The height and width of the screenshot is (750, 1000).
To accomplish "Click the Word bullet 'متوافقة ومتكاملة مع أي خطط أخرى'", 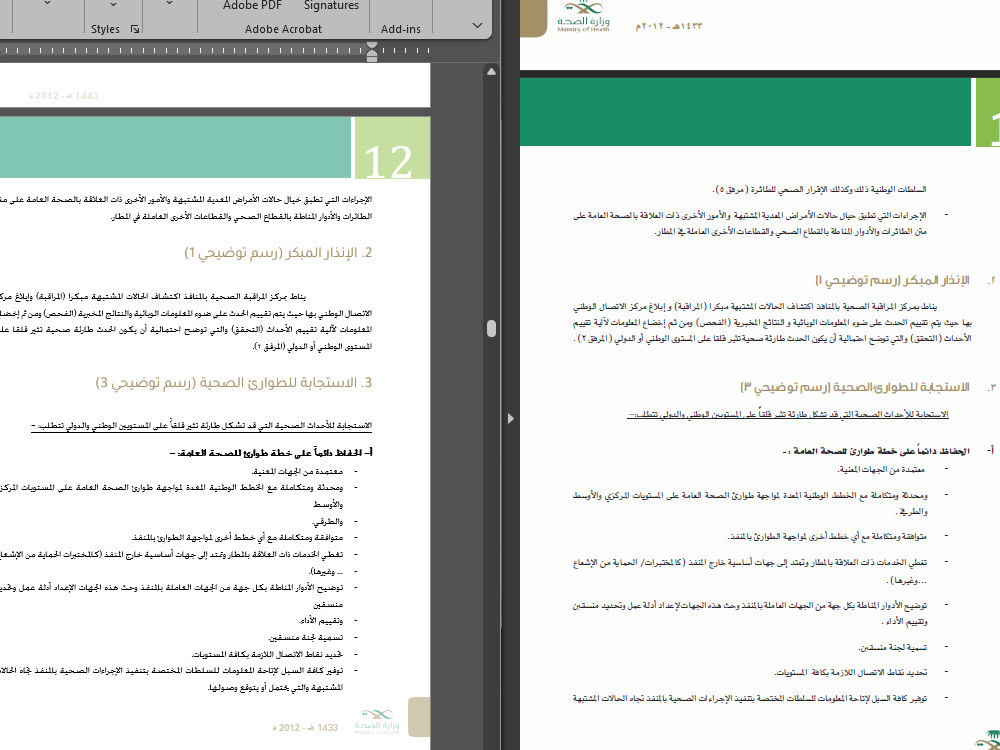I will pyautogui.click(x=237, y=538).
